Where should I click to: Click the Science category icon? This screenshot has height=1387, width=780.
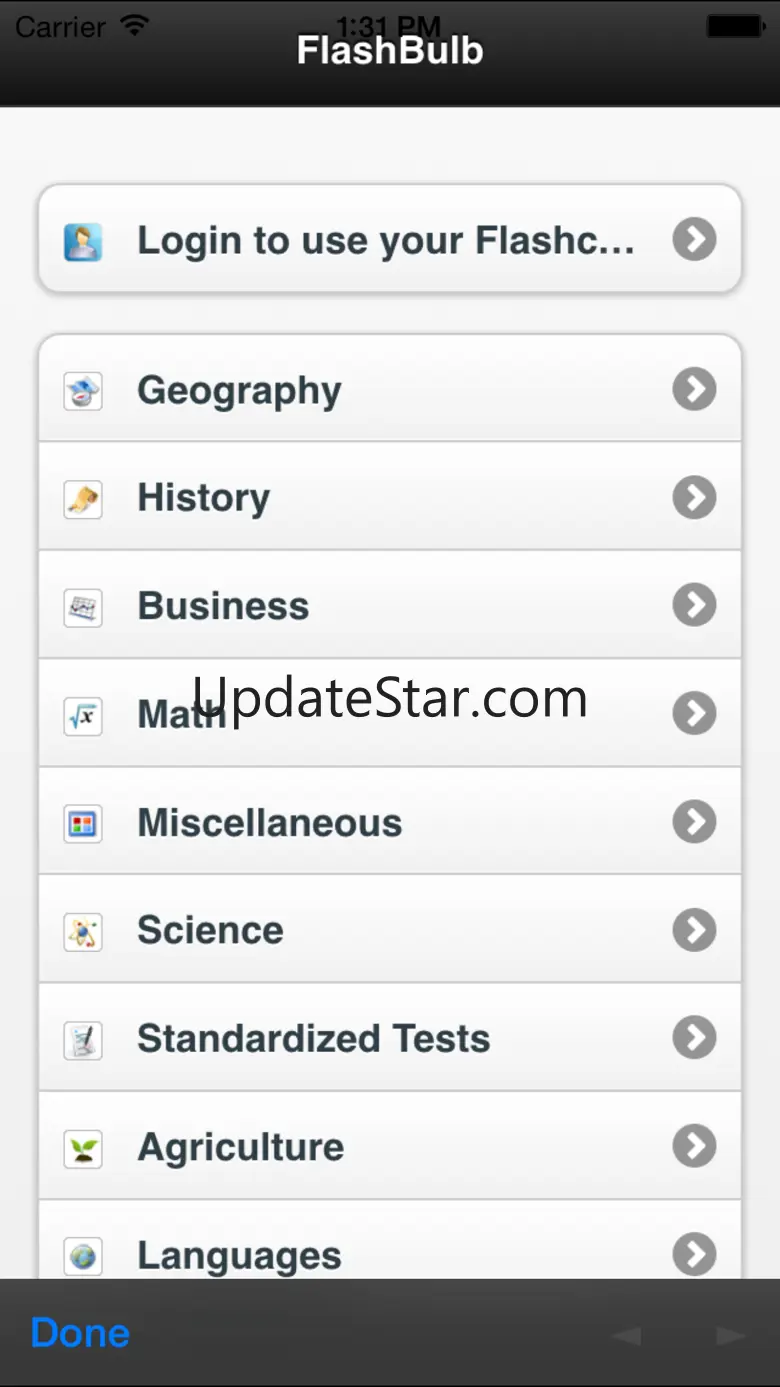[83, 932]
